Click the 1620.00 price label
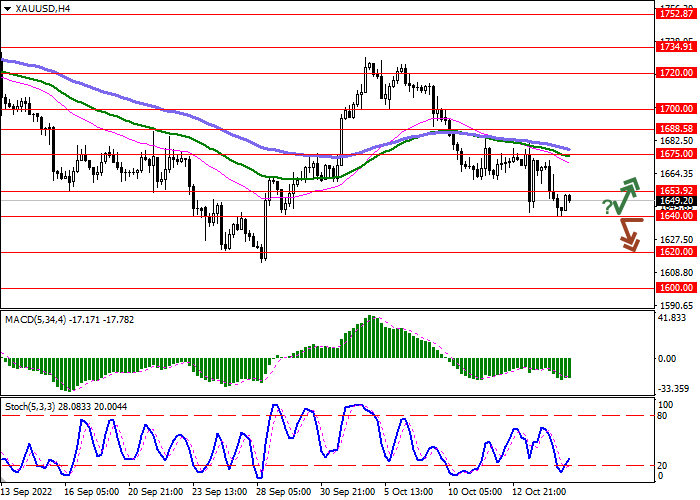The height and width of the screenshot is (500, 700). (676, 252)
